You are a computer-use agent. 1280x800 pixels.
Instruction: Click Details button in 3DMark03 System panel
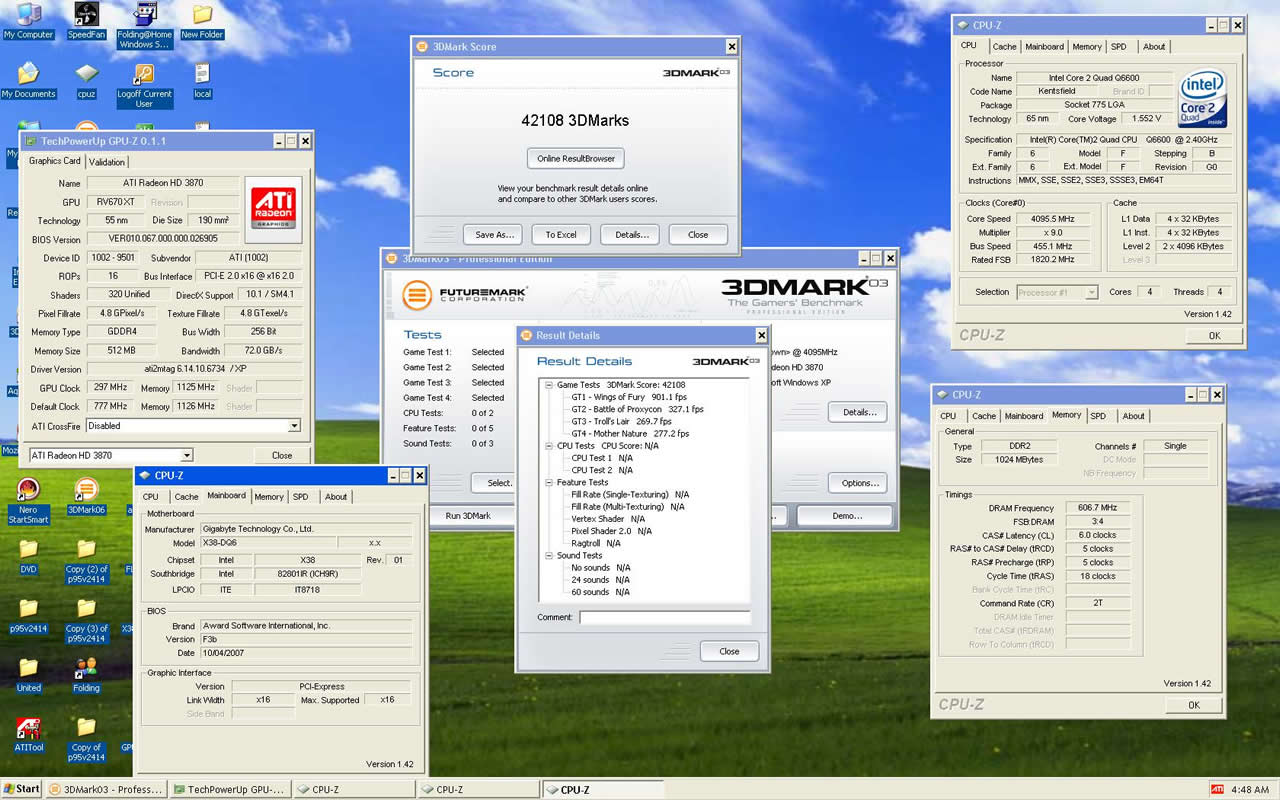(x=857, y=412)
